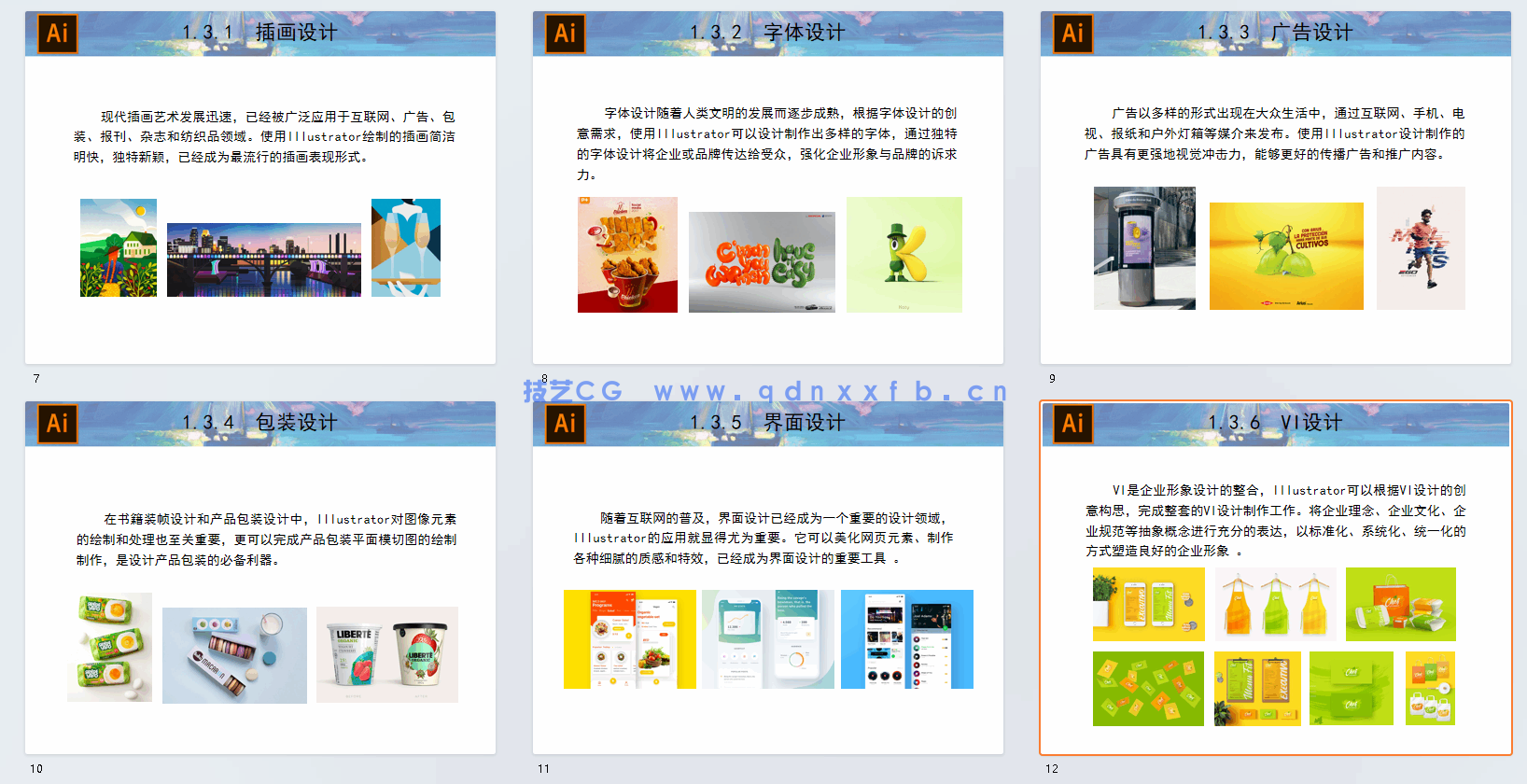Click the paragraph beginning 随着互联网的普及
Viewport: 1527px width, 784px height.
763,539
